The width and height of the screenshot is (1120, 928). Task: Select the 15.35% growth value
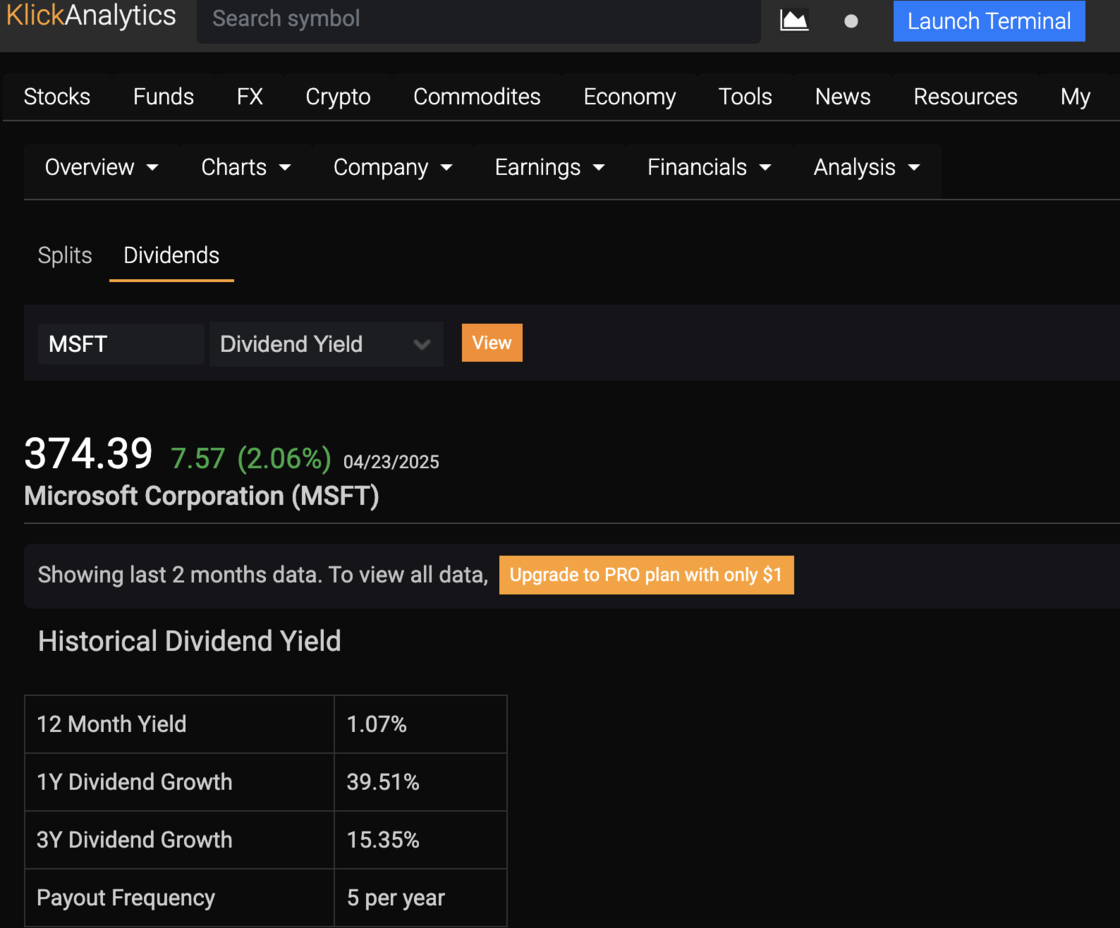point(383,839)
